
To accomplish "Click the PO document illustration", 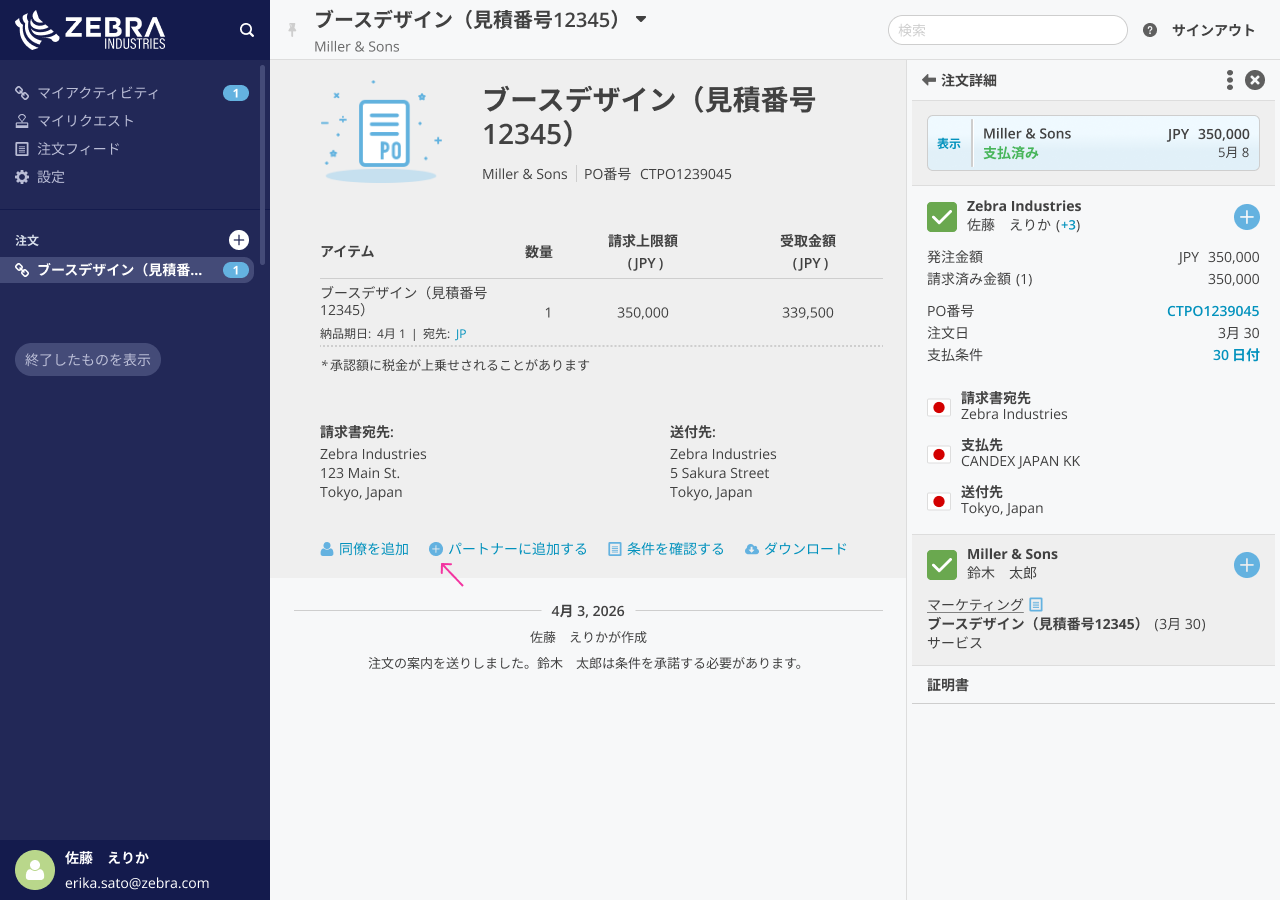I will pyautogui.click(x=382, y=133).
